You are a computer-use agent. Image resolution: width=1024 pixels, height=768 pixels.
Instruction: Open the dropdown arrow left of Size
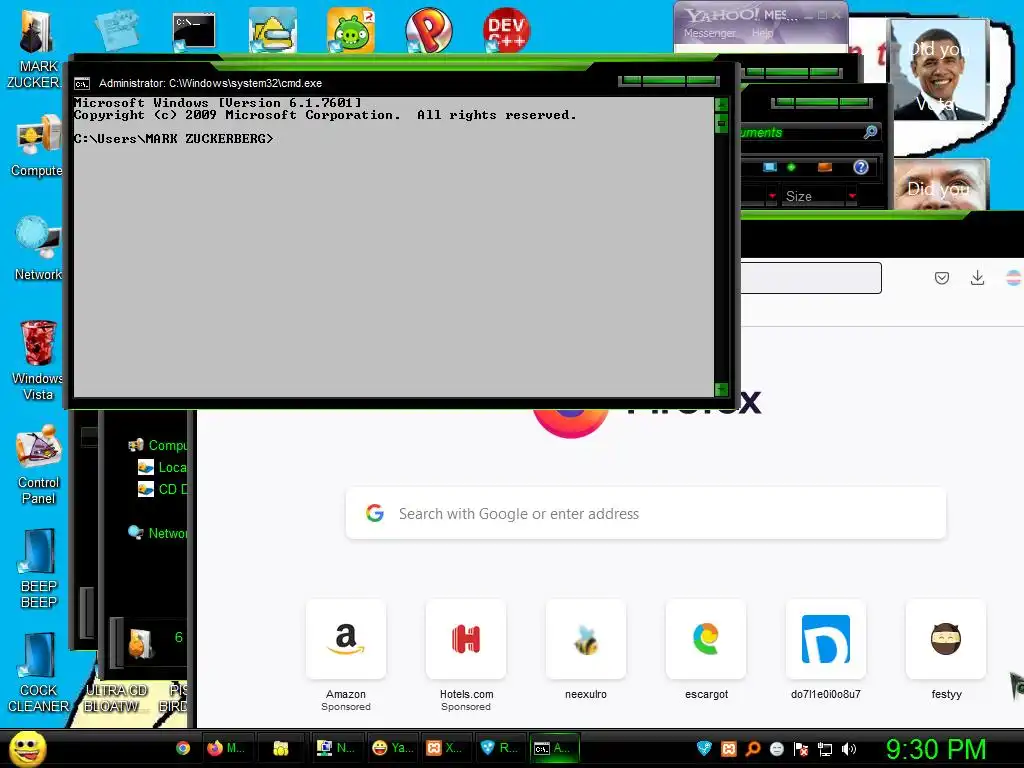pyautogui.click(x=773, y=196)
